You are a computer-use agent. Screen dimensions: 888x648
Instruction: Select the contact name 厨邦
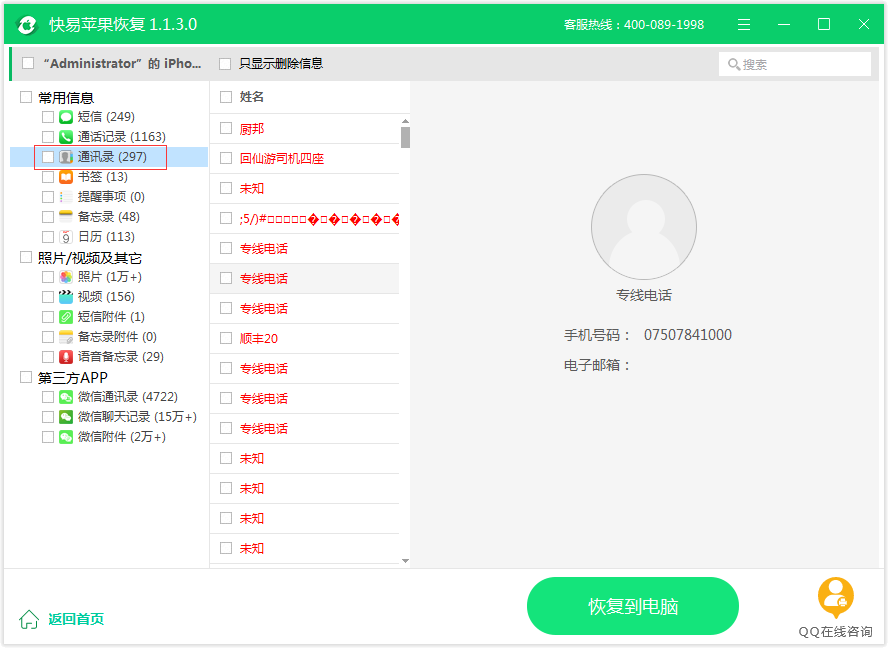tap(252, 129)
